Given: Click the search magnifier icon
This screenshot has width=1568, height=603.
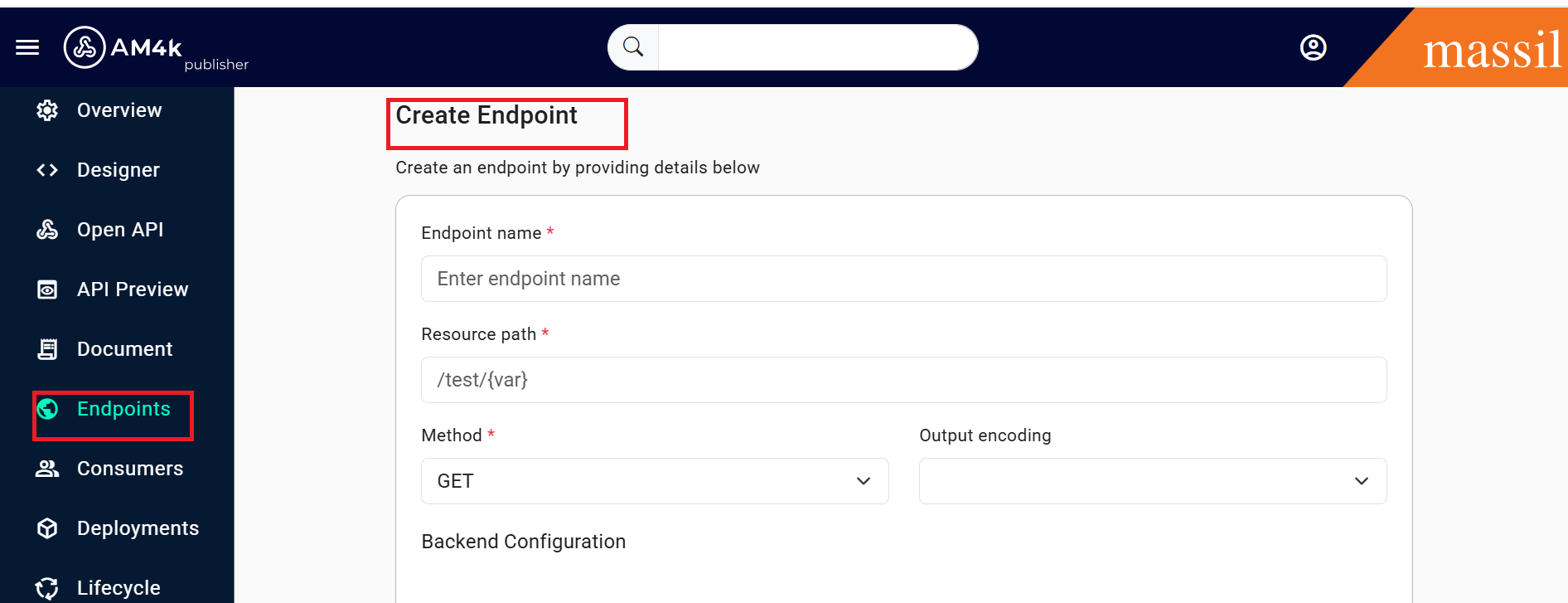Looking at the screenshot, I should (633, 47).
